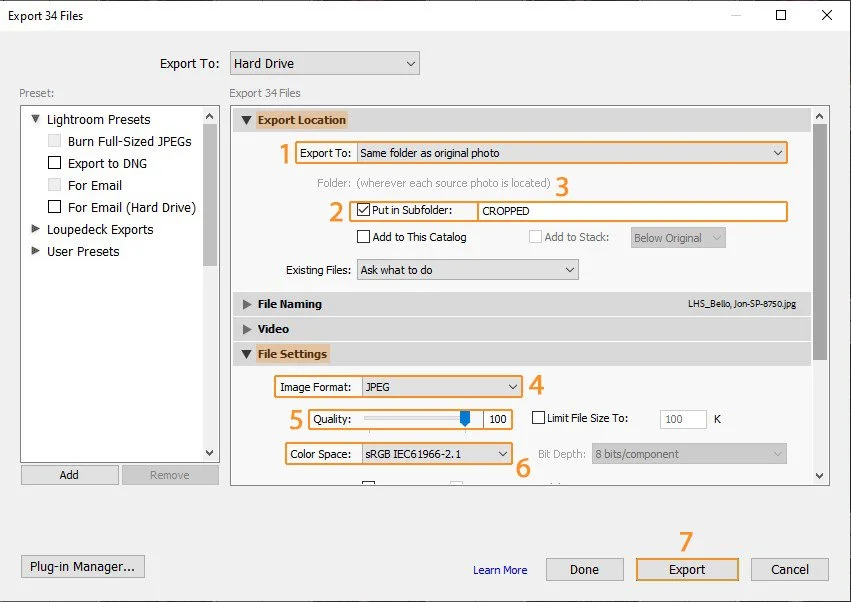Click the Done button
Image resolution: width=851 pixels, height=602 pixels.
tap(585, 569)
